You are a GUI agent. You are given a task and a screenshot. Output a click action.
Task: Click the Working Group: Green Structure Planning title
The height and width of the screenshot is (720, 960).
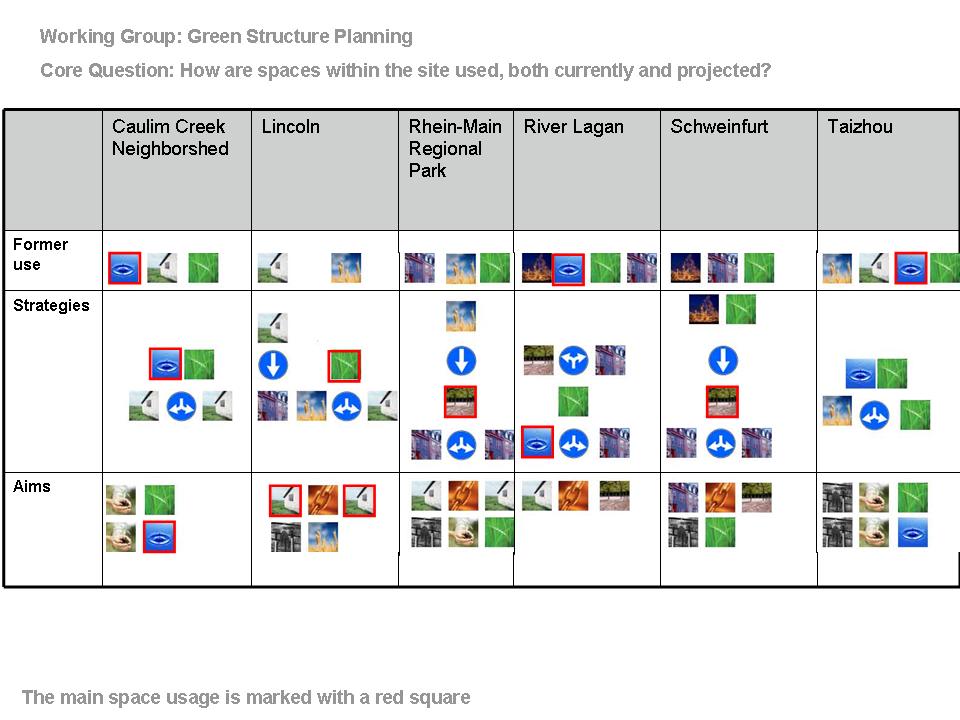click(226, 37)
